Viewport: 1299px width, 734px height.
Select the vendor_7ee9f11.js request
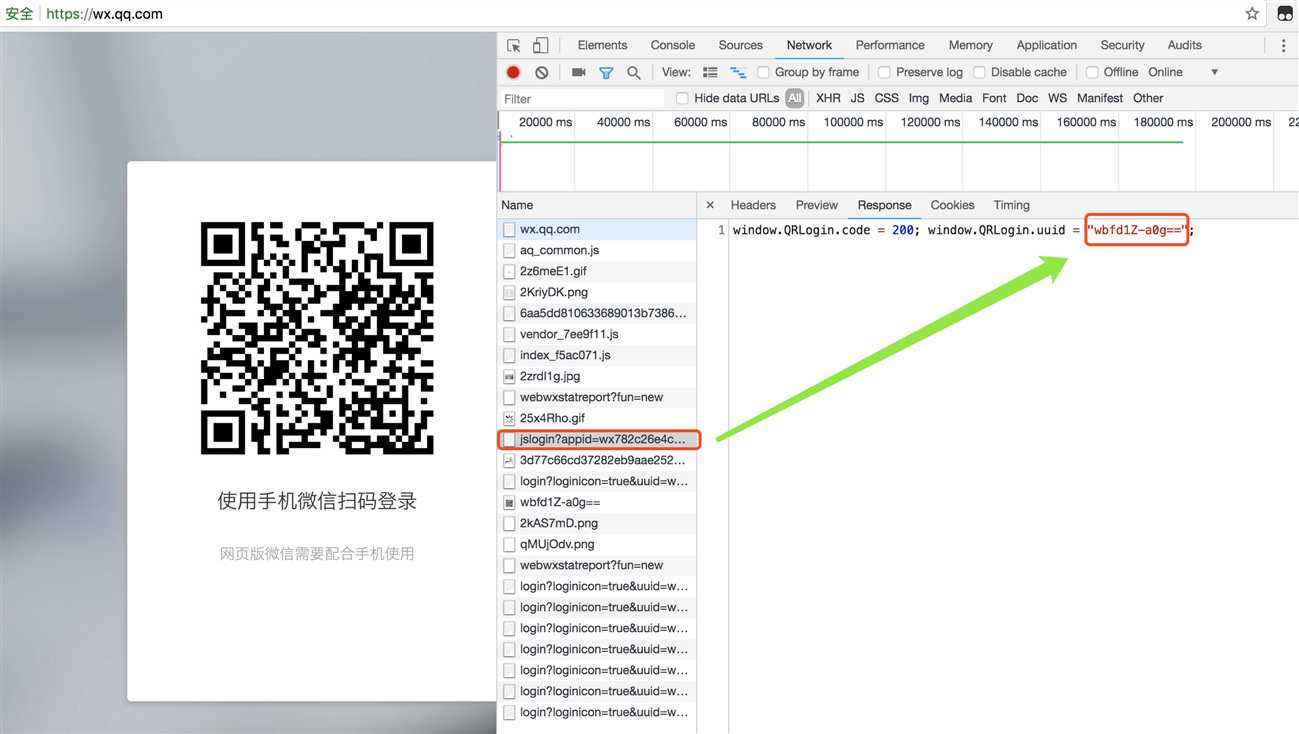(597, 334)
